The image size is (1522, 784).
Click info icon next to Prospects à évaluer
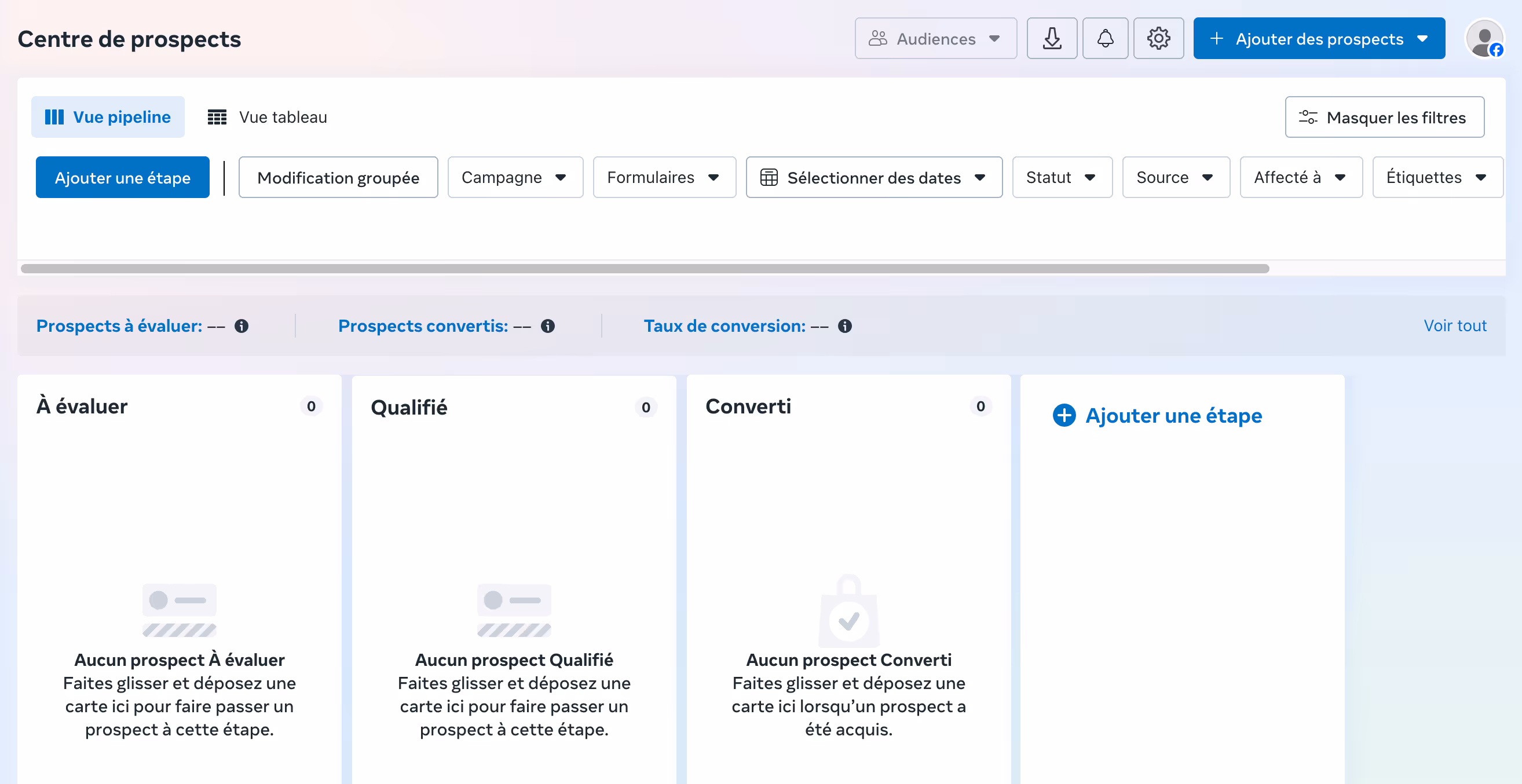pos(241,326)
